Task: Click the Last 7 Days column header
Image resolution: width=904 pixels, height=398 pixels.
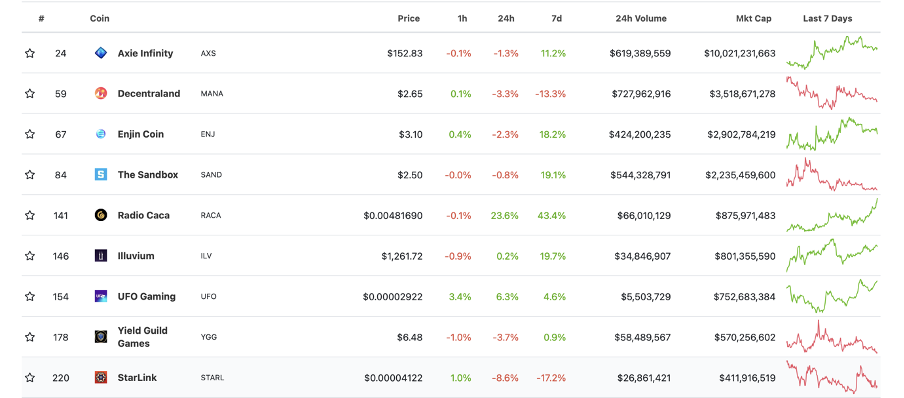Action: click(827, 18)
